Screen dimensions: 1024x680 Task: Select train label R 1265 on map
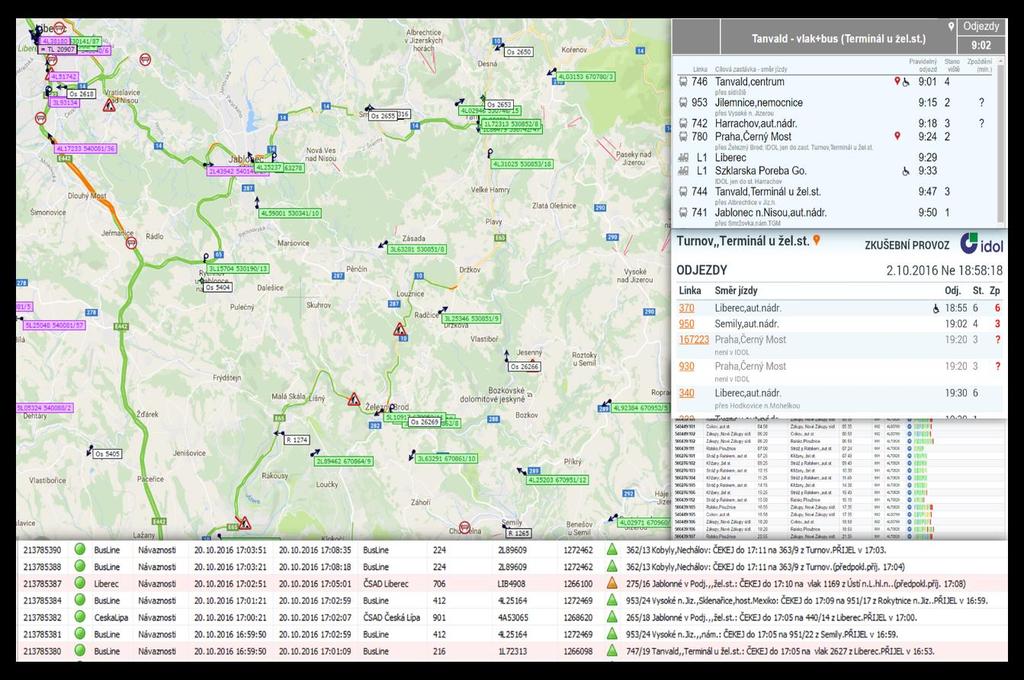[x=519, y=533]
